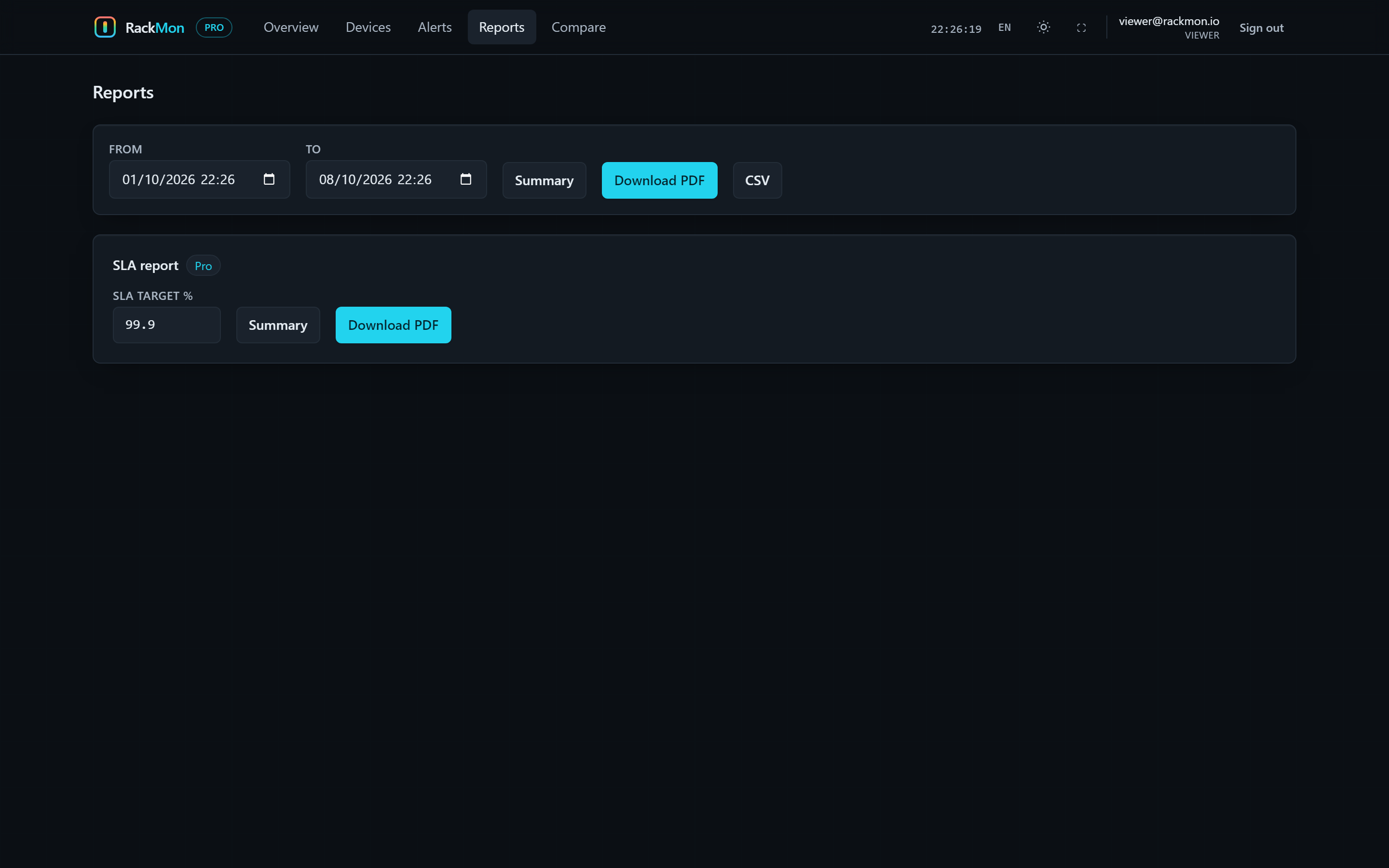Image resolution: width=1389 pixels, height=868 pixels.
Task: Click the Reports page heading
Action: 123,93
